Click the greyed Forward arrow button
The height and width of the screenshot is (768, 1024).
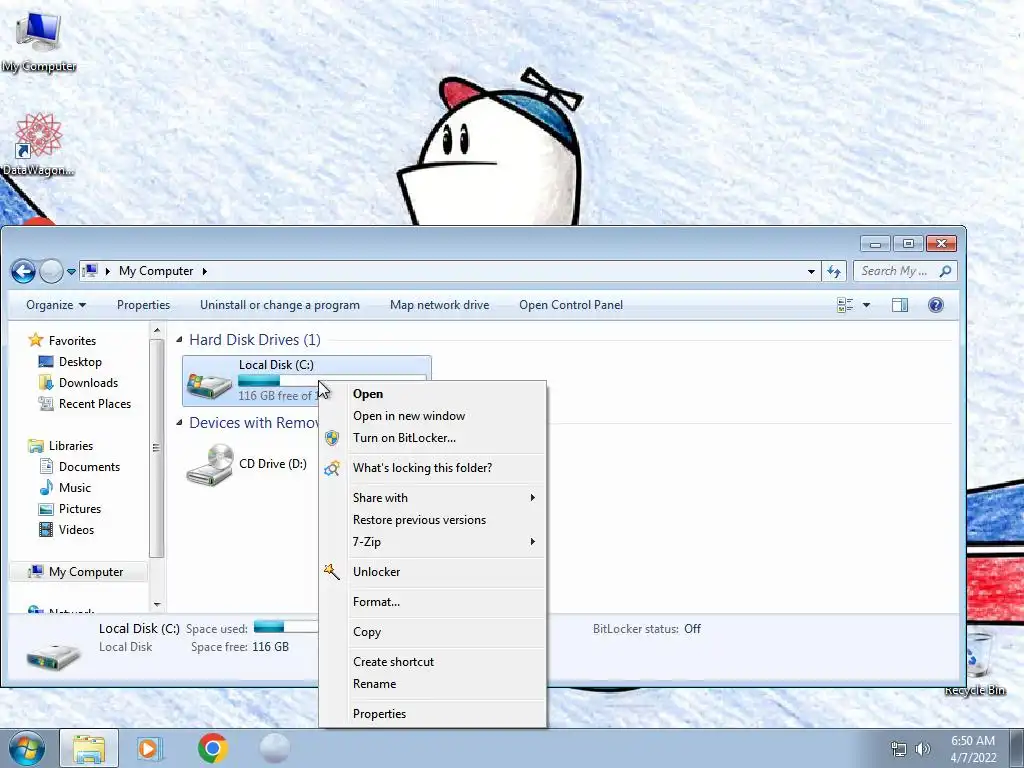tap(51, 271)
